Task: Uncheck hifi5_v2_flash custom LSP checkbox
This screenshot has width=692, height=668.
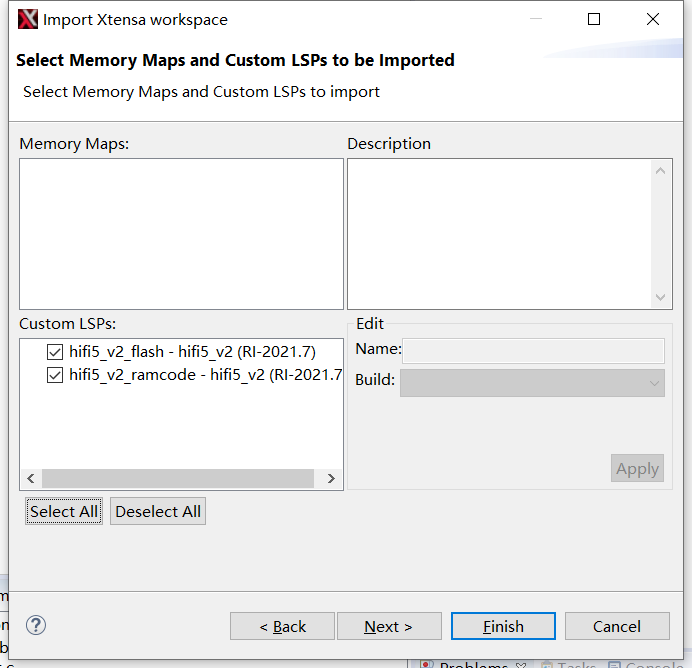Action: [x=55, y=352]
